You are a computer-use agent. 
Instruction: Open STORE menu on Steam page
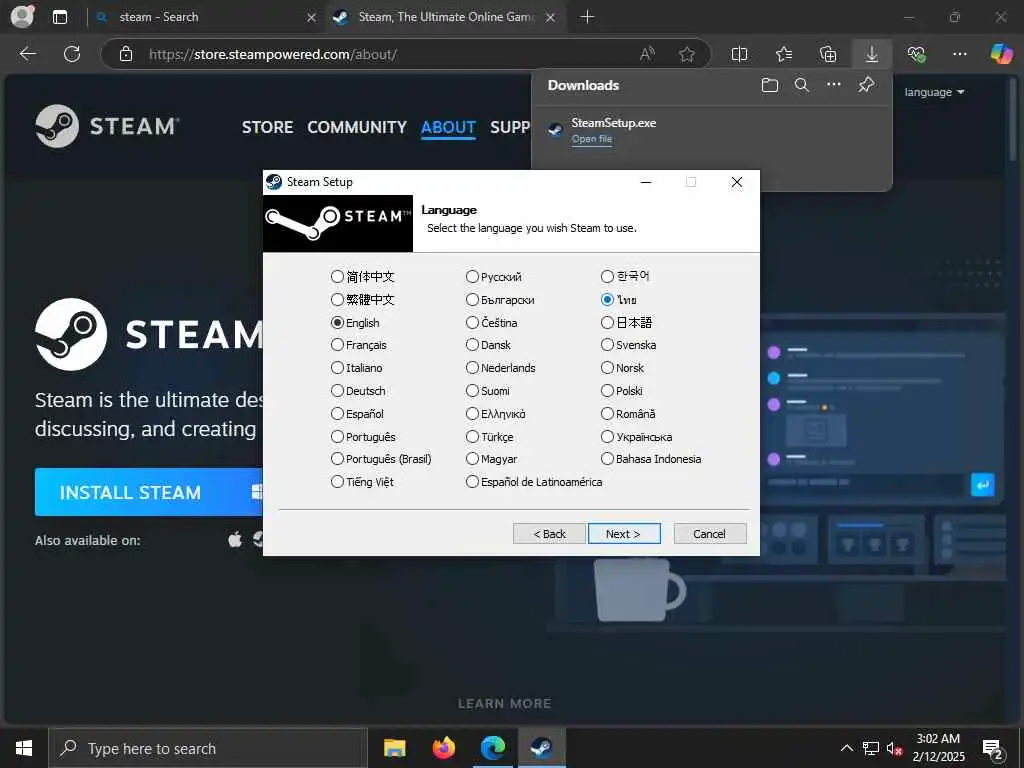[x=267, y=127]
